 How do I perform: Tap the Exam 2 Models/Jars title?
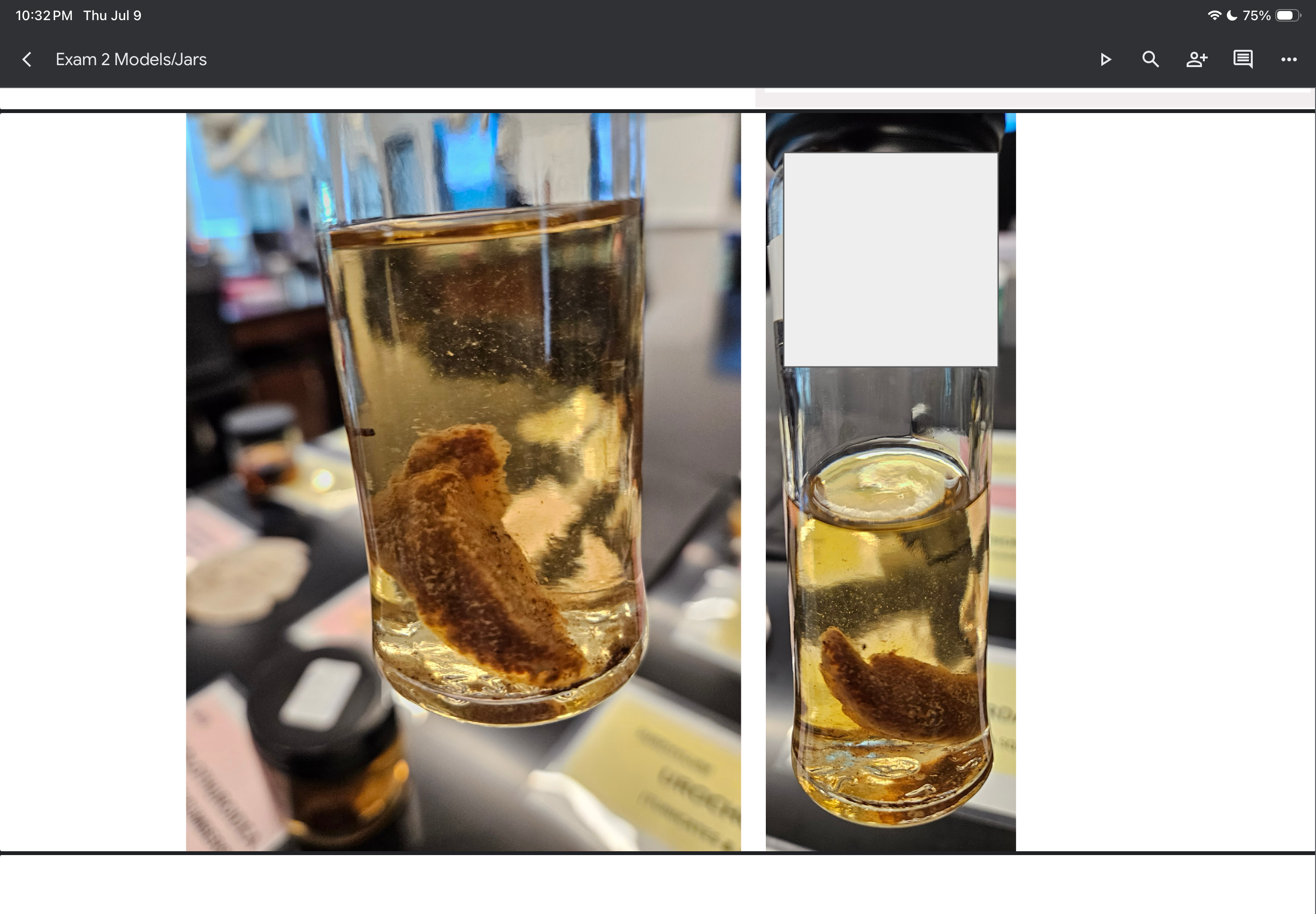[x=131, y=59]
